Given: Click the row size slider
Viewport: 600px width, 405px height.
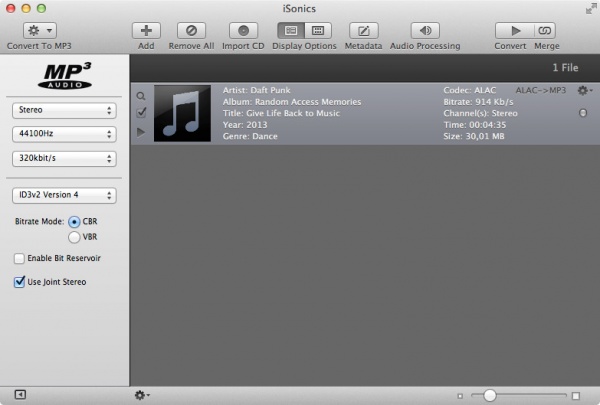Looking at the screenshot, I should click(x=518, y=395).
